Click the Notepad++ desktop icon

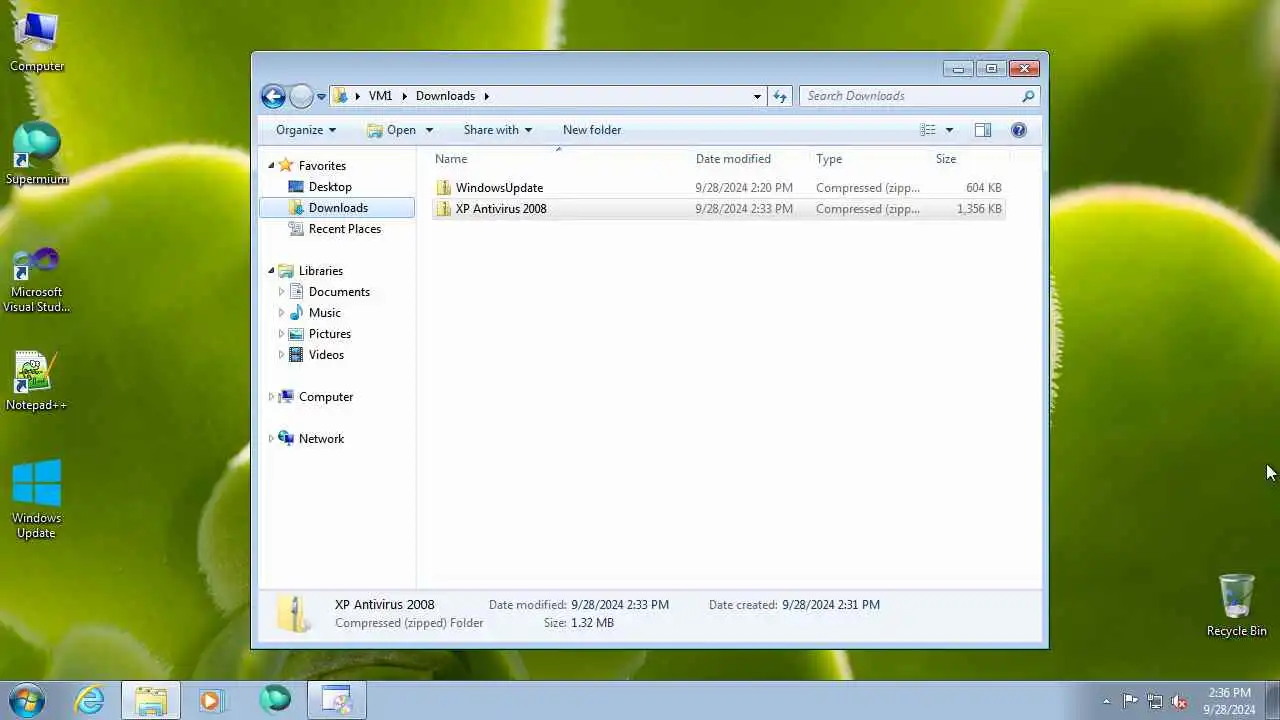[37, 381]
